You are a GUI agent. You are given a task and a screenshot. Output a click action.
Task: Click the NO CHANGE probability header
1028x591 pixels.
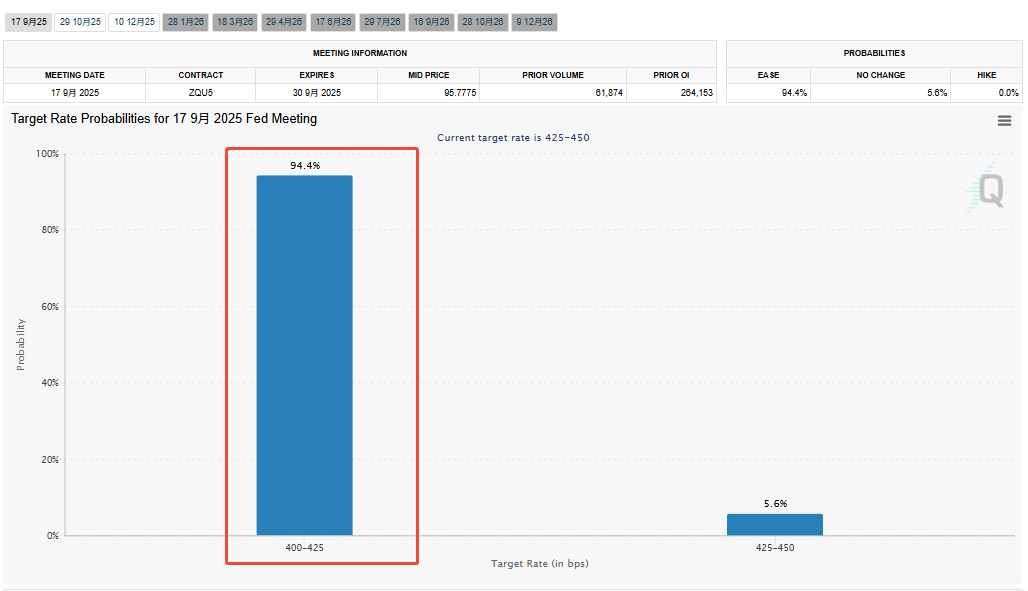(880, 75)
